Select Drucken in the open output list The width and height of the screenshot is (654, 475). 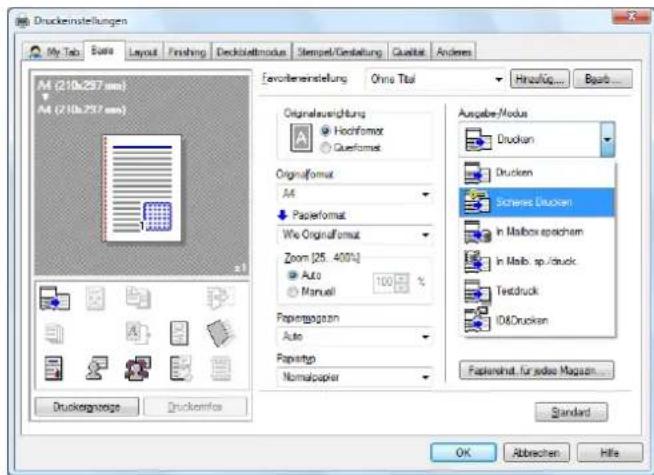(x=537, y=173)
